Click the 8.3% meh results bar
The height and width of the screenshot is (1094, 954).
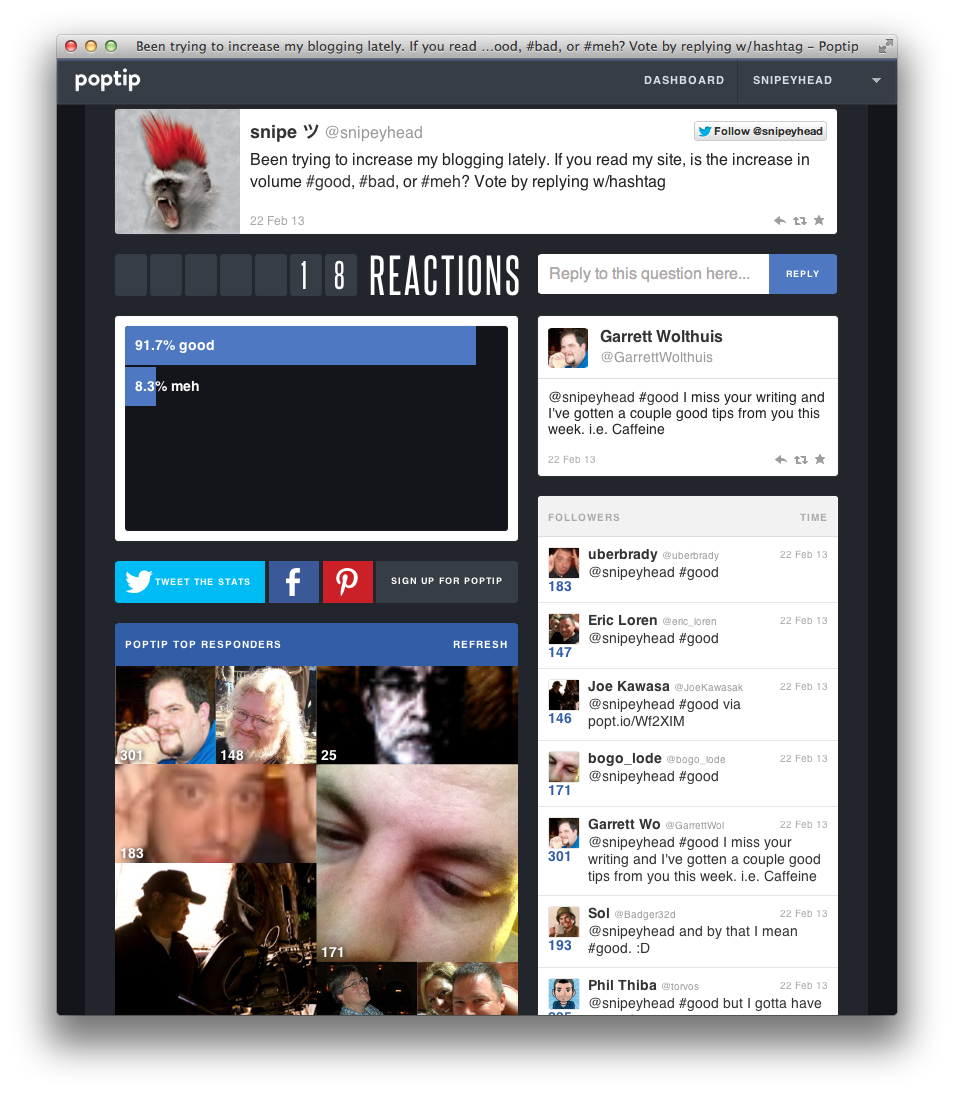[140, 387]
